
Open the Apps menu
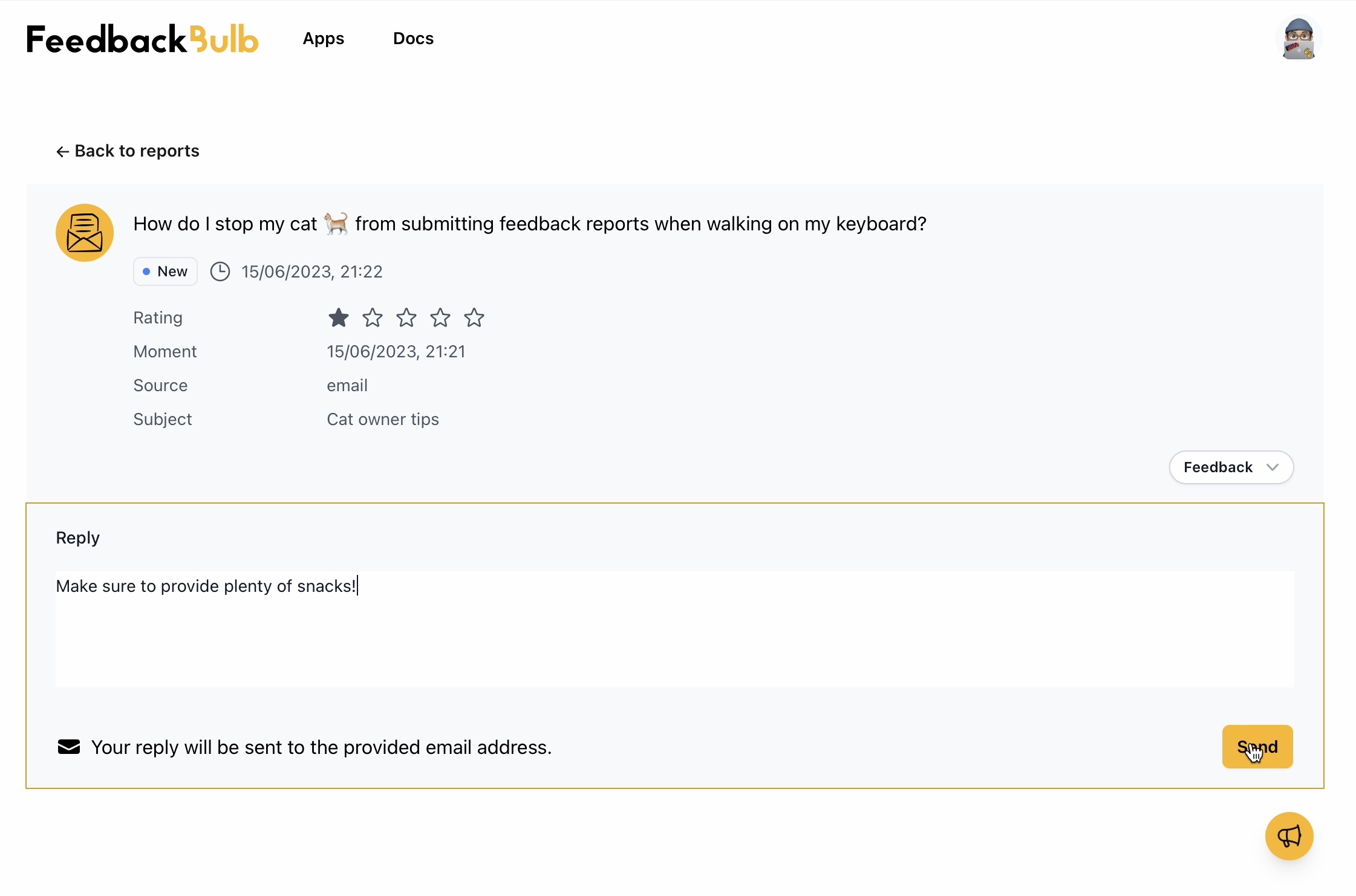(x=324, y=39)
